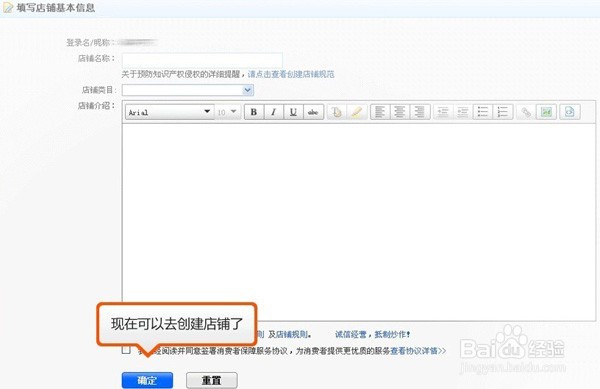Open 查看协议详情>> link
Image resolution: width=600 pixels, height=389 pixels.
point(418,351)
